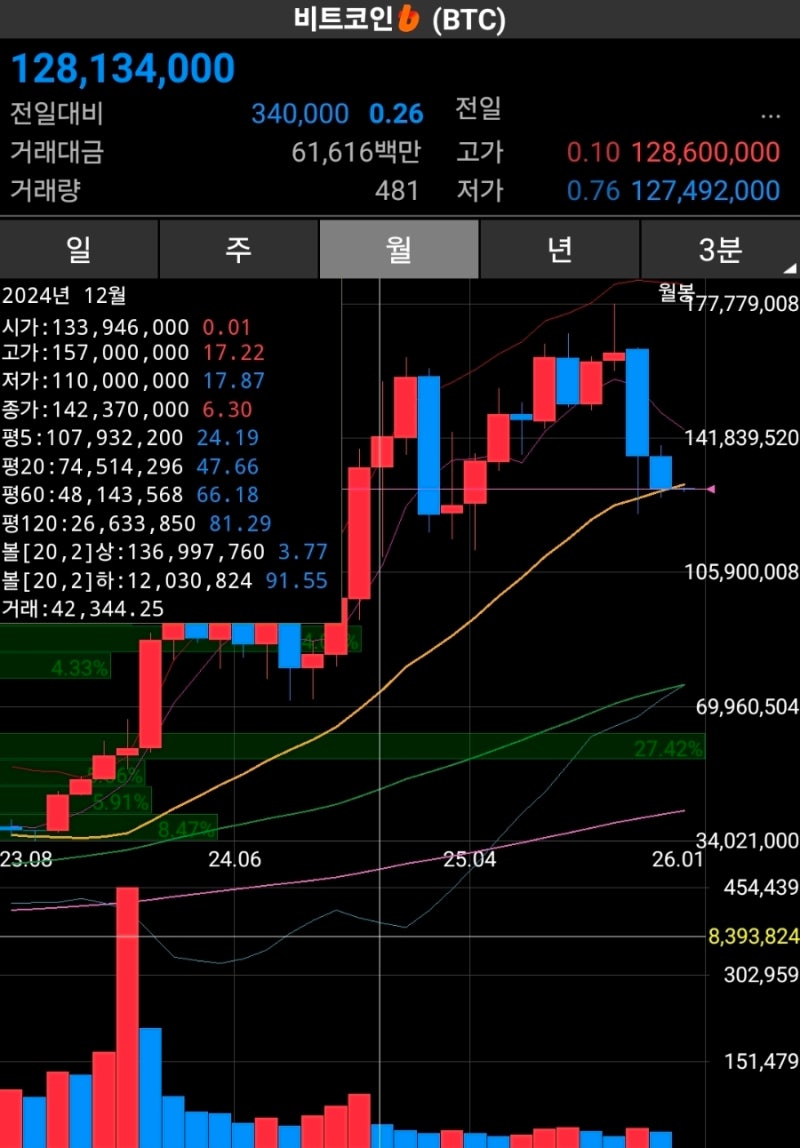Tap the 월봉 chart type label
The height and width of the screenshot is (1148, 800).
coord(675,291)
